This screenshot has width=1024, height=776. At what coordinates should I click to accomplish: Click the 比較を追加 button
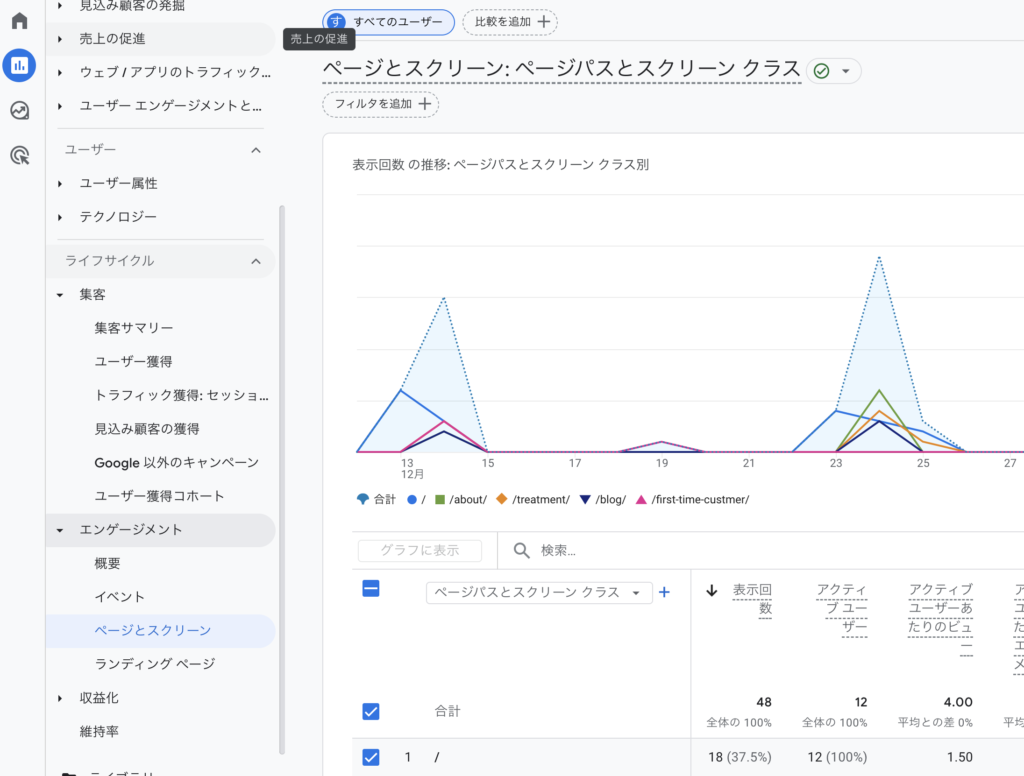coord(510,22)
